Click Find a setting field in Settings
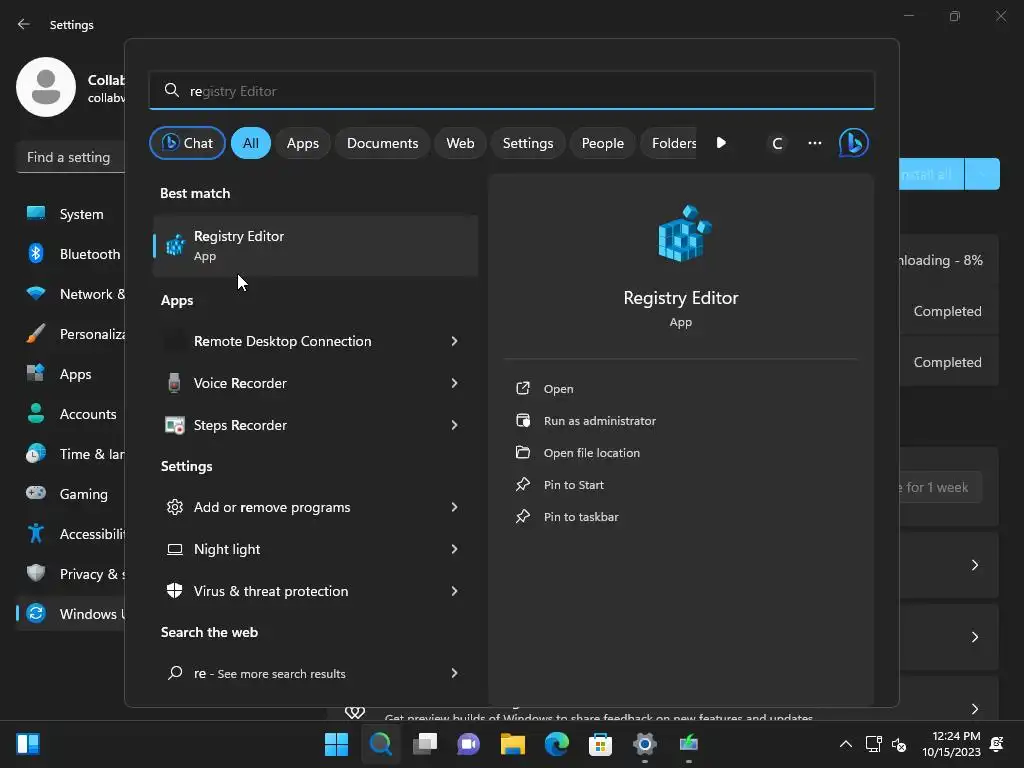1024x768 pixels. (71, 157)
